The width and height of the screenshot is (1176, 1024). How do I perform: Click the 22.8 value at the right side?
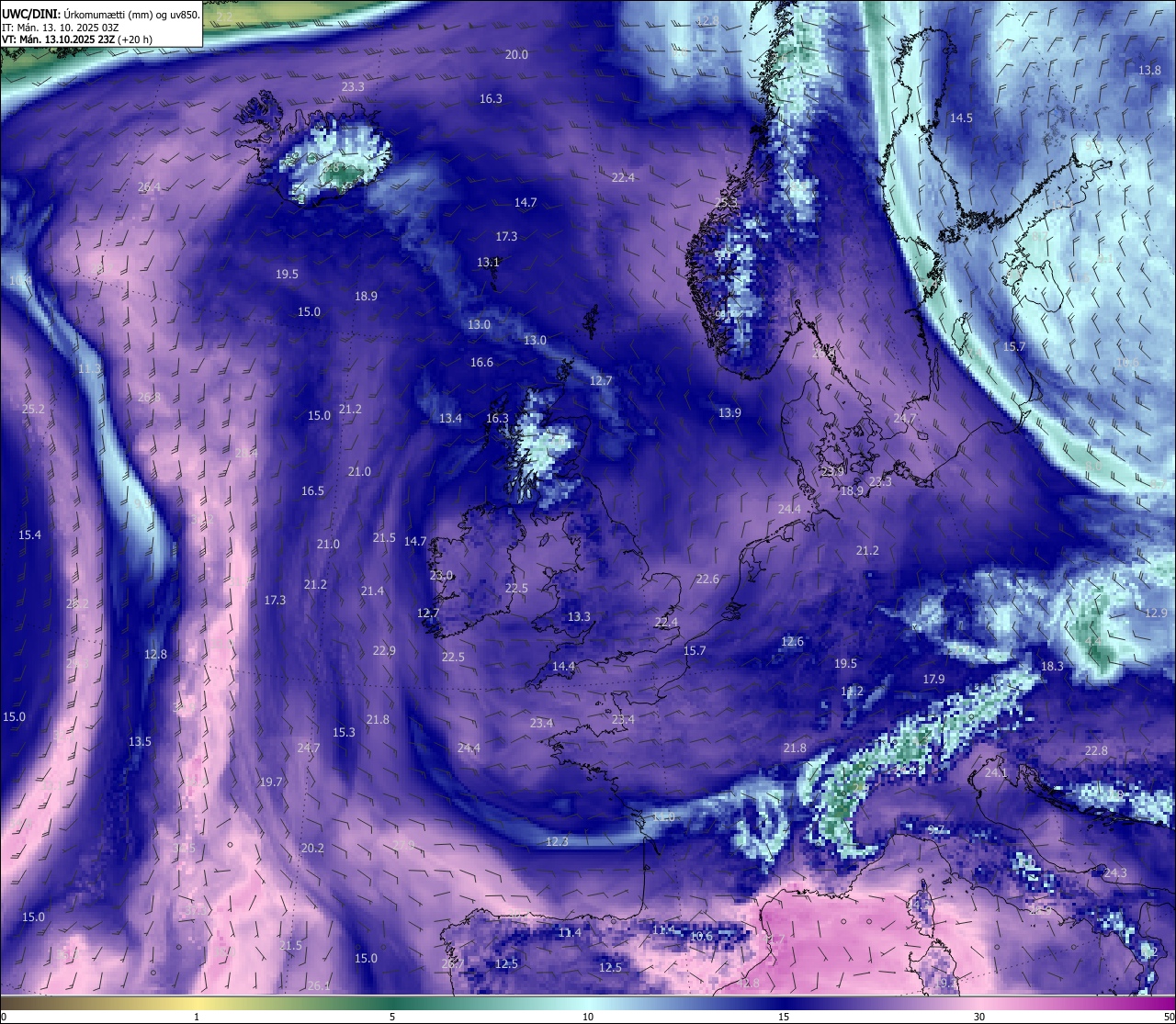[1096, 750]
